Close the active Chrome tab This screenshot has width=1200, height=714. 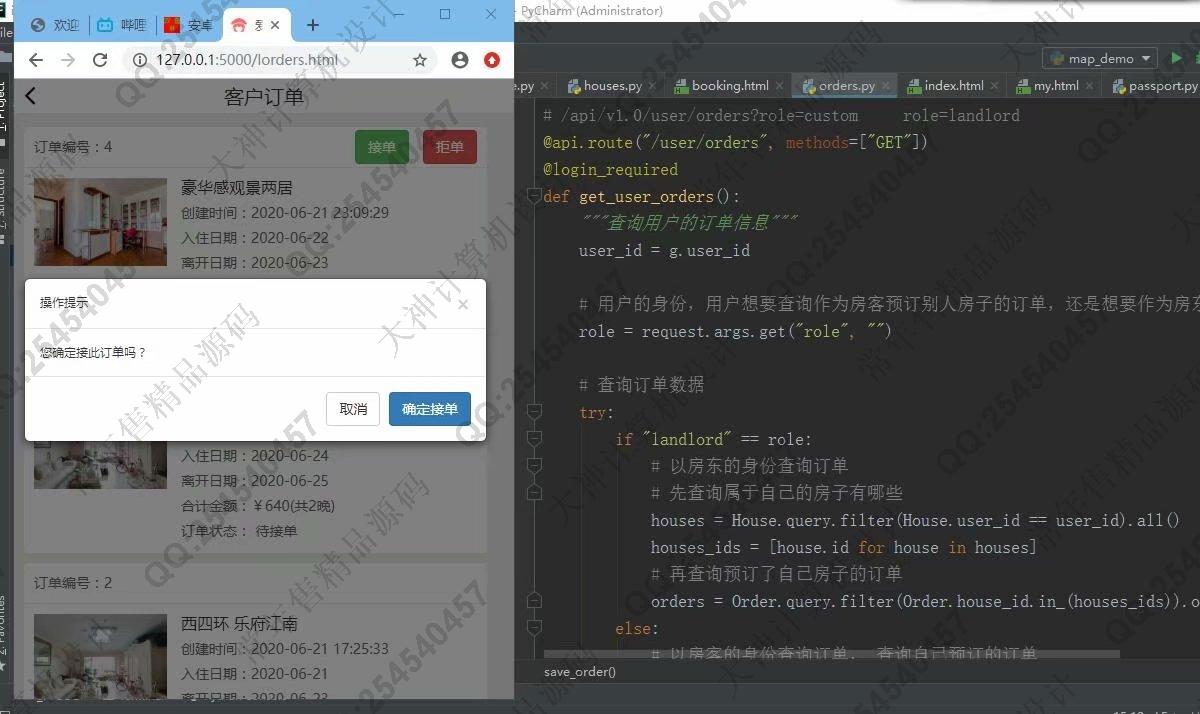275,25
